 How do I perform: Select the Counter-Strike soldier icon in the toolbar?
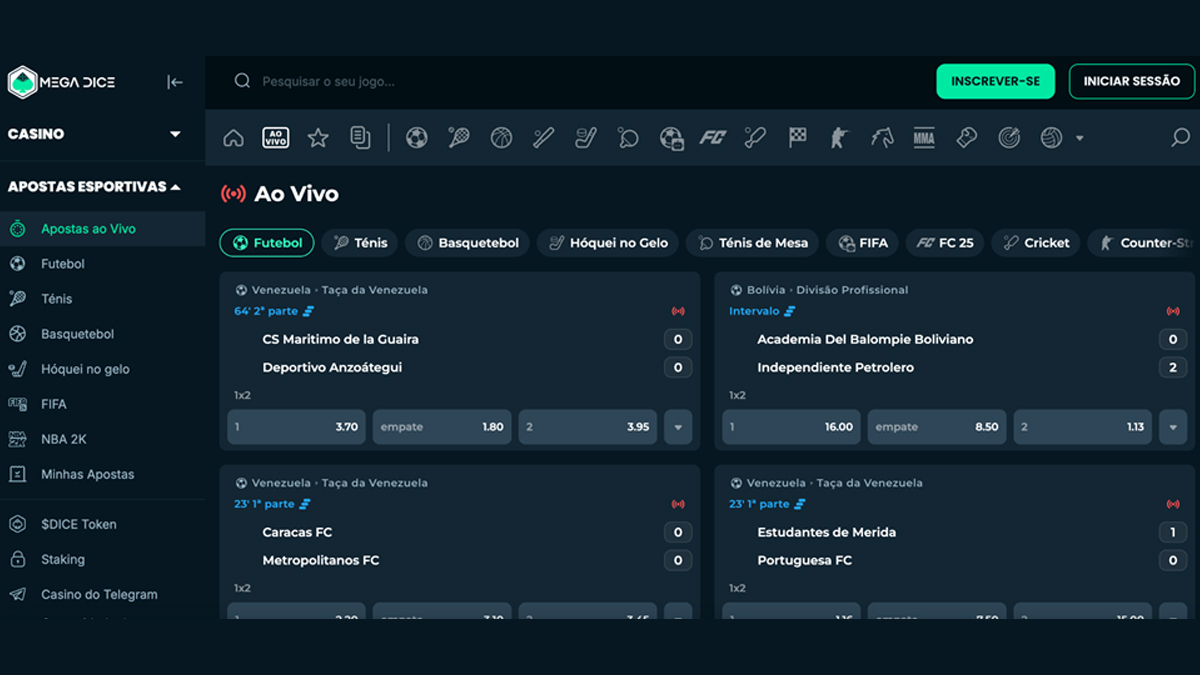(x=838, y=138)
